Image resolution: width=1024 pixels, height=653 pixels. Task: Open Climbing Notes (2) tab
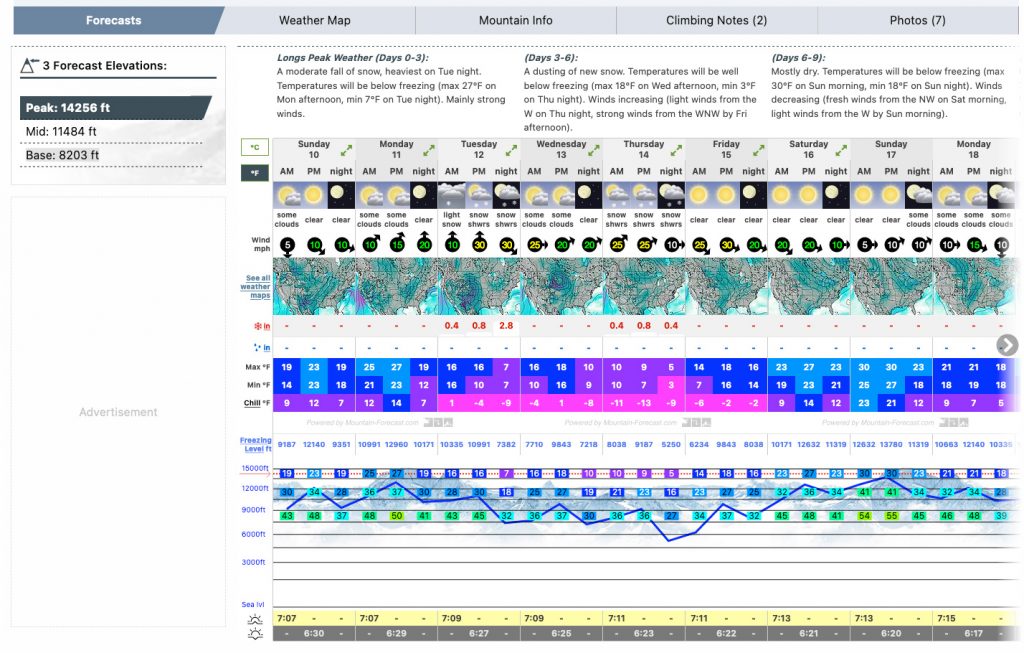click(716, 20)
